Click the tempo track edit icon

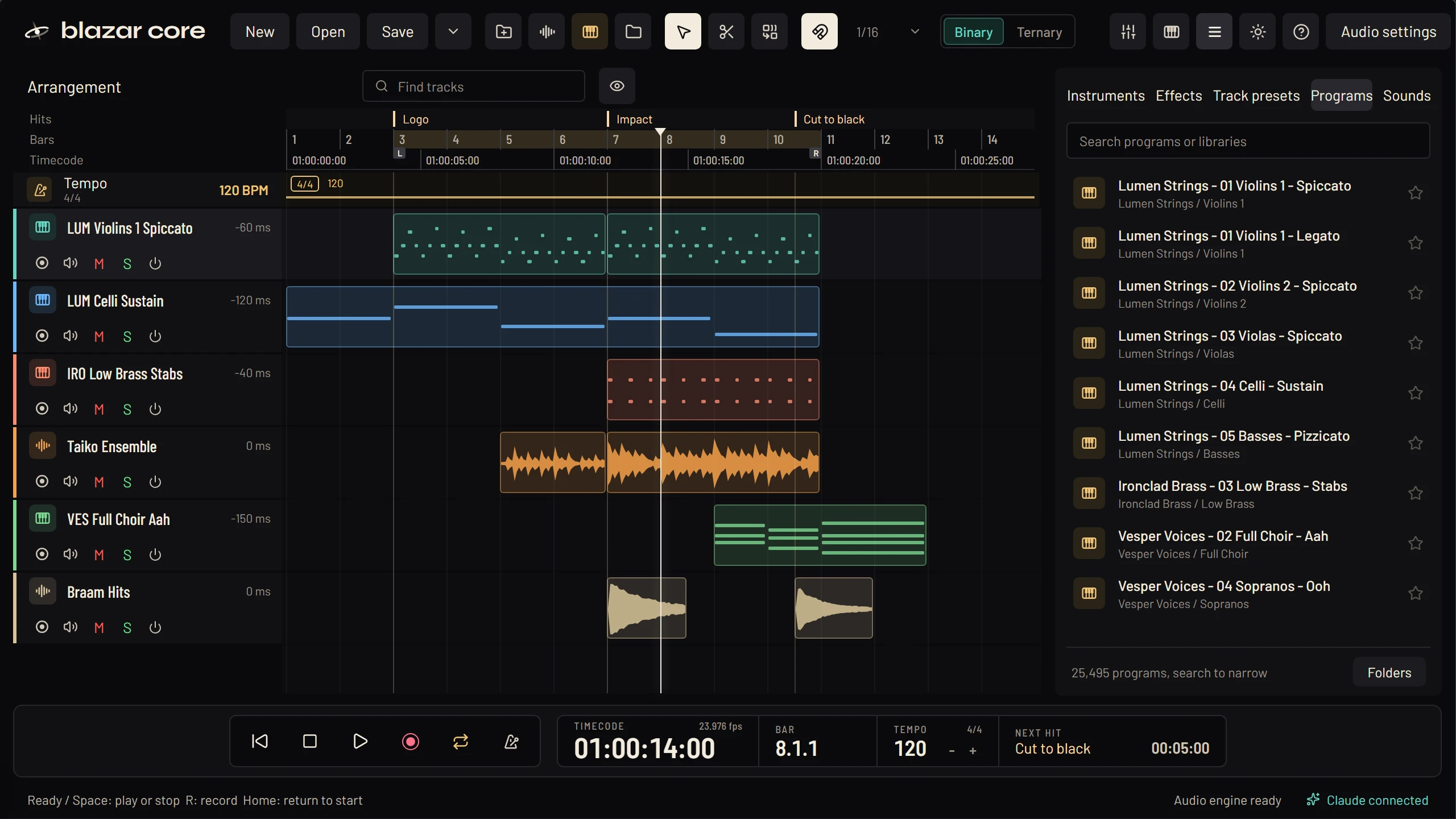(x=40, y=190)
